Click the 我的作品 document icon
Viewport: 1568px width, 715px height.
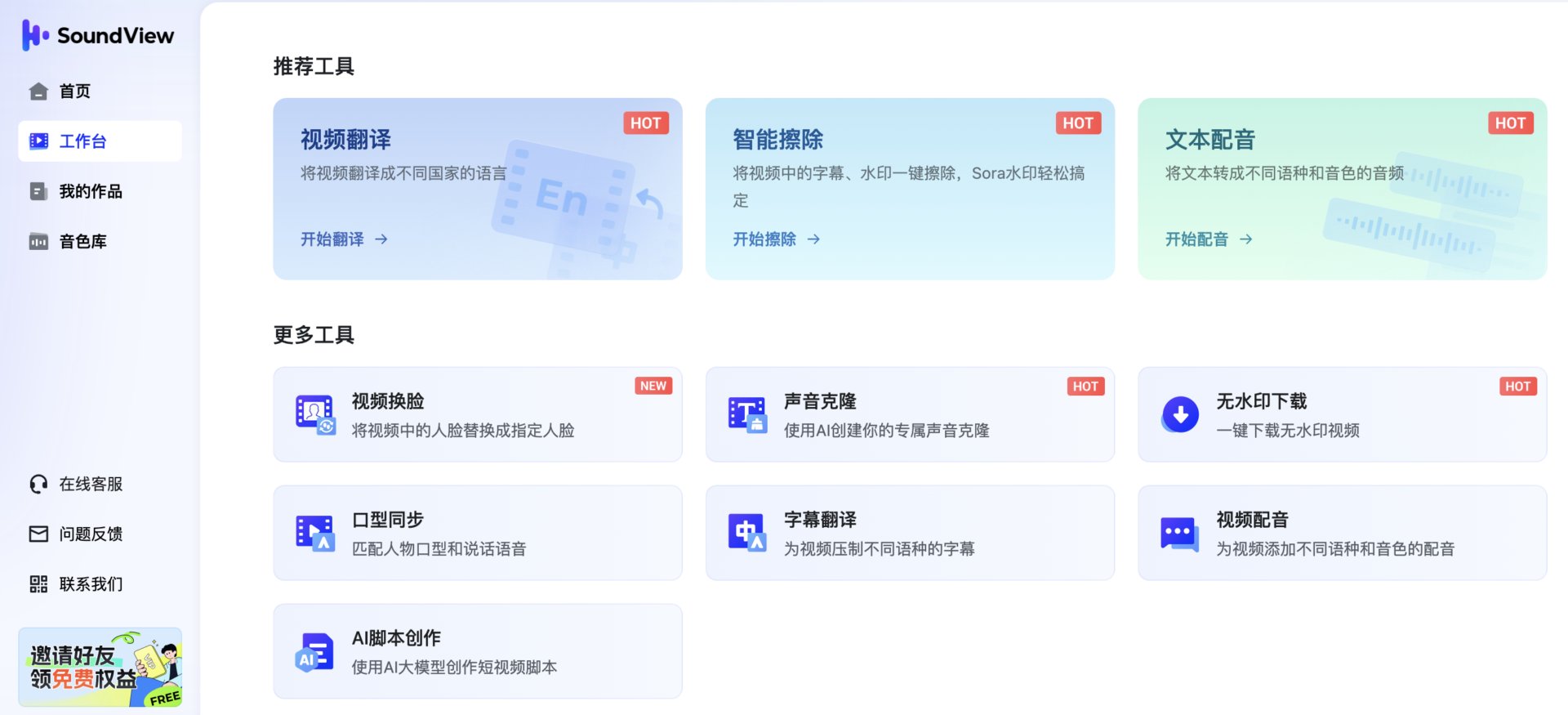(x=38, y=191)
